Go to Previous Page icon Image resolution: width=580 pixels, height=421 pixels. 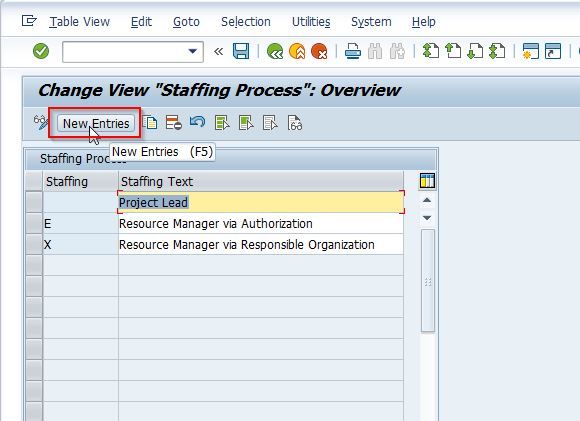[x=453, y=51]
